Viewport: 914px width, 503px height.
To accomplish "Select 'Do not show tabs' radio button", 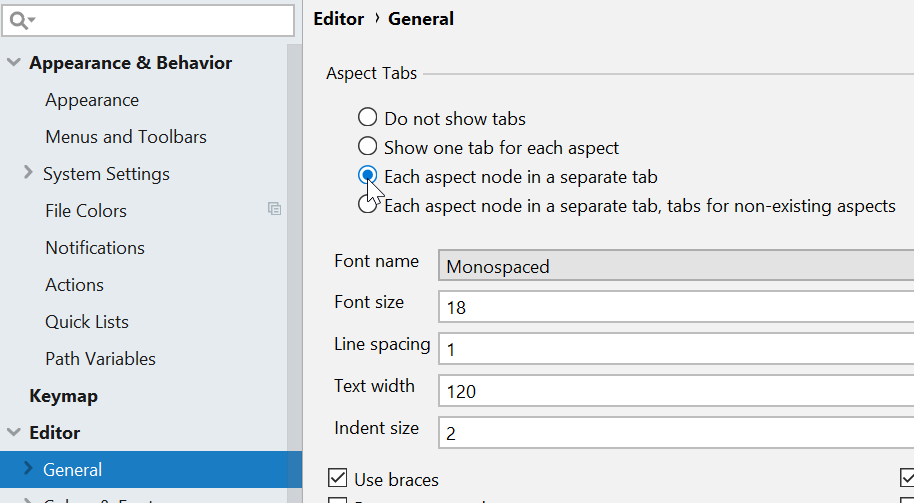I will [368, 118].
